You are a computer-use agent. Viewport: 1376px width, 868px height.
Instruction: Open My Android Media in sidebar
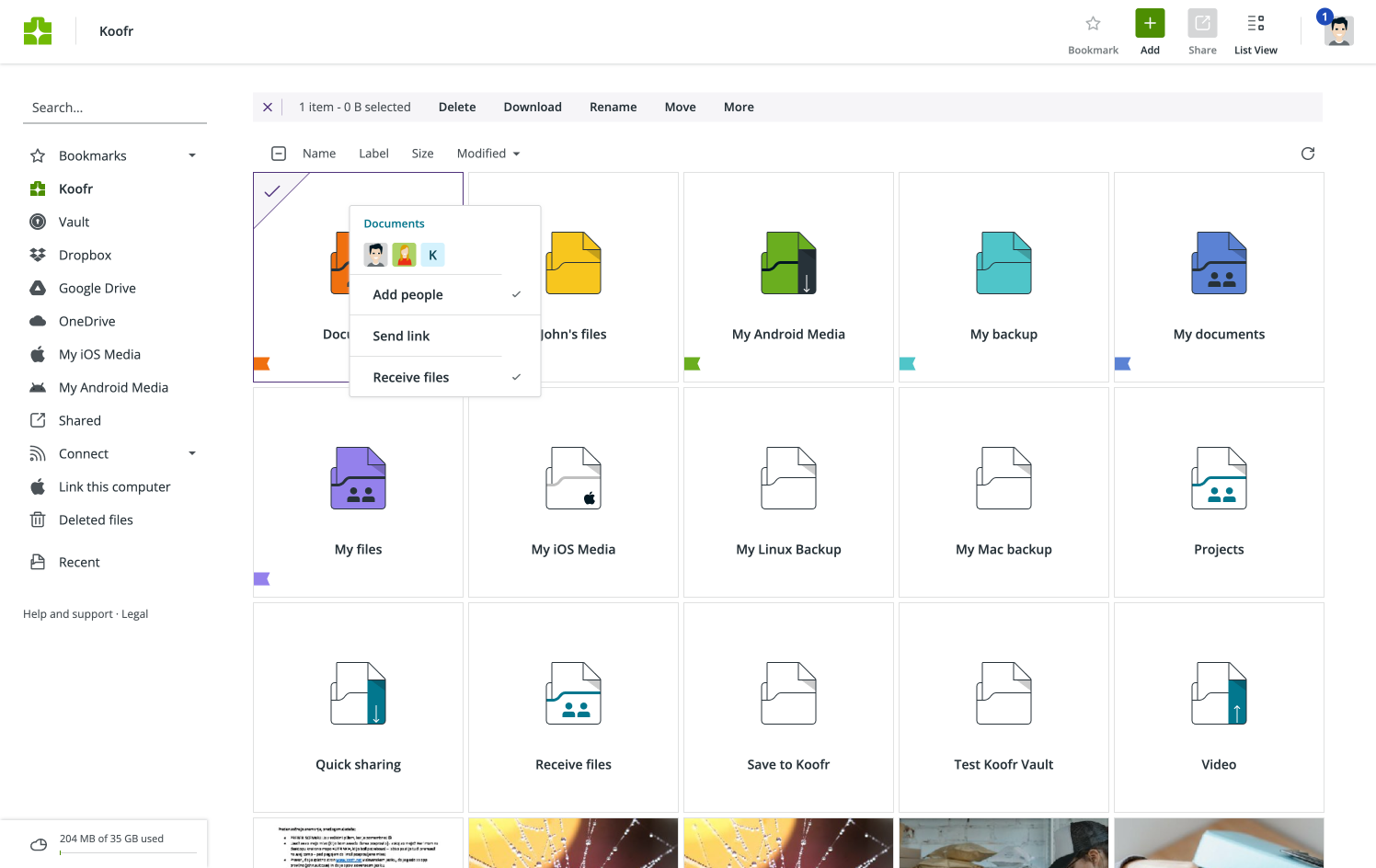(115, 387)
